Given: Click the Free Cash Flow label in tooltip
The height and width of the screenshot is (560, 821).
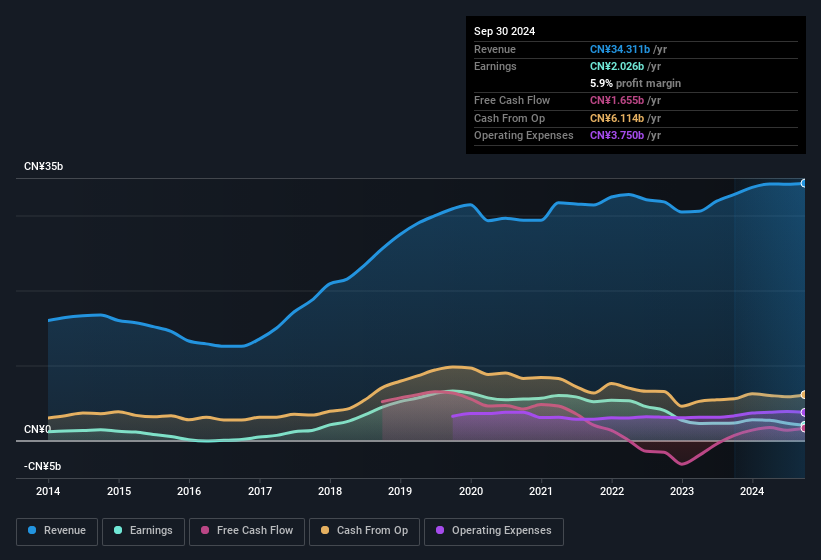Looking at the screenshot, I should click(x=512, y=100).
